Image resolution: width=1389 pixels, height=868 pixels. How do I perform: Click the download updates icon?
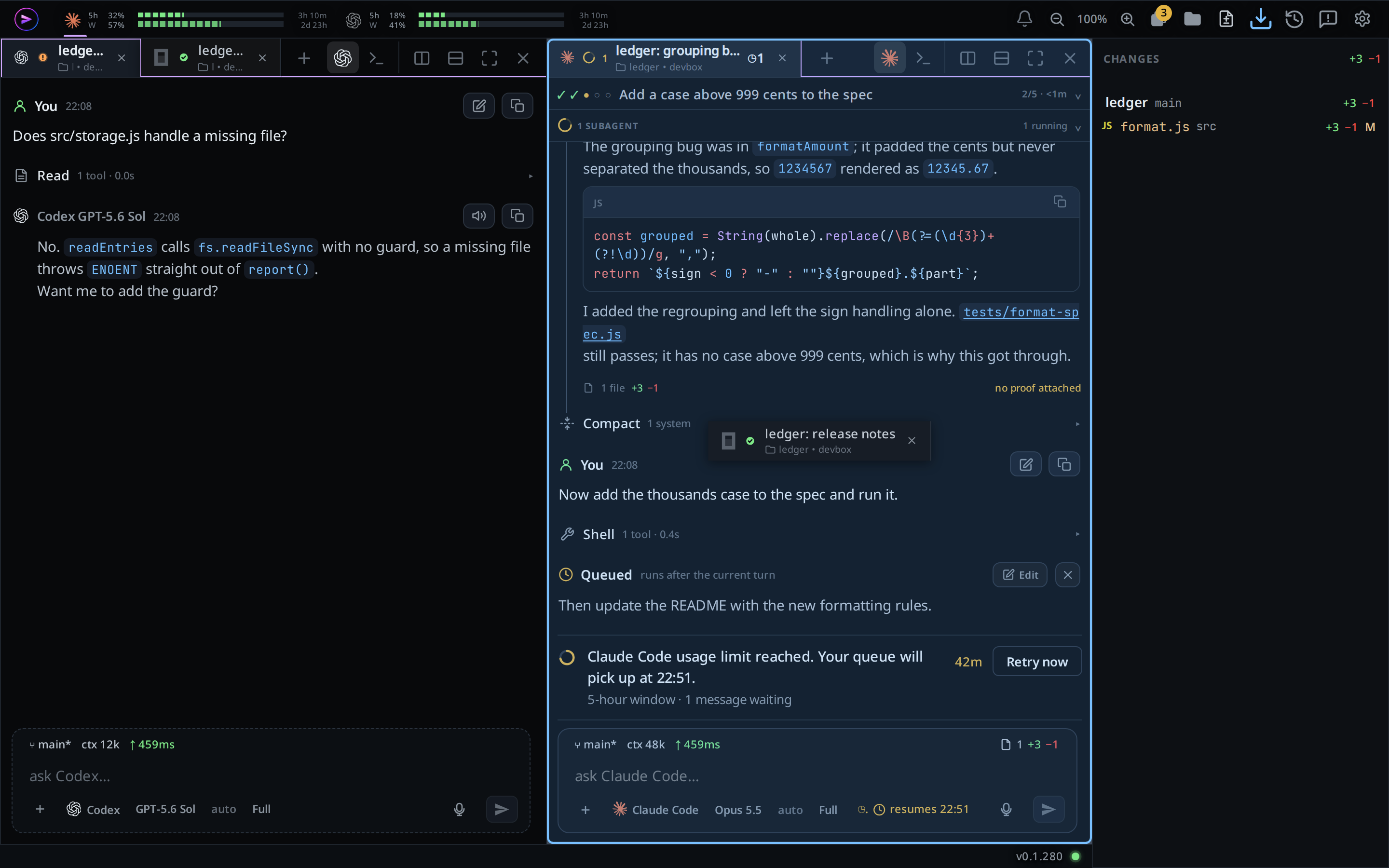1260,19
